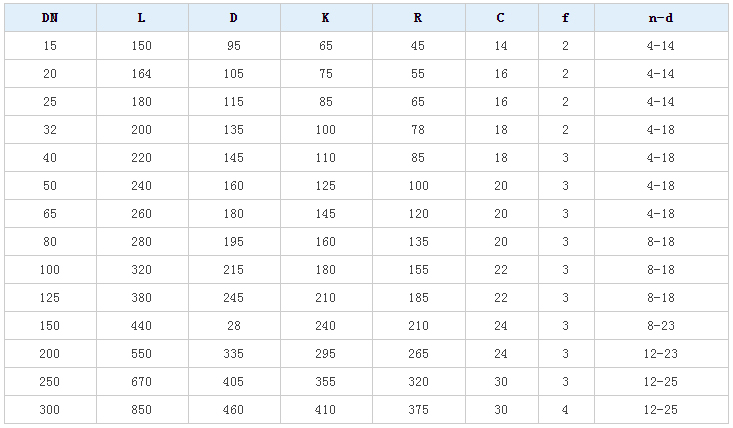Viewport: 733px width, 428px height.
Task: Select the DN 15 cell
Action: 50,46
